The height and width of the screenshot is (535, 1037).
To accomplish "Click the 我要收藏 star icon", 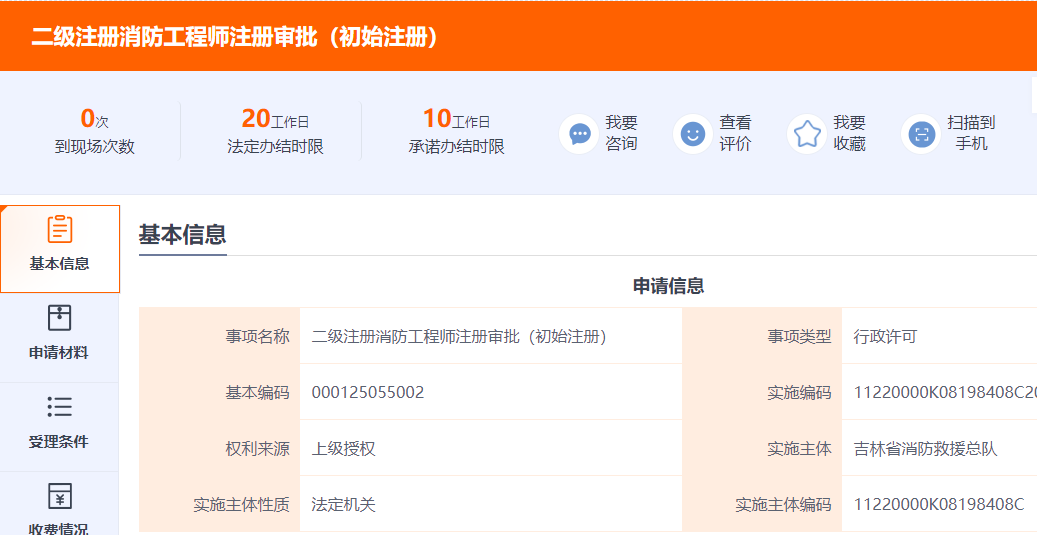I will point(807,133).
